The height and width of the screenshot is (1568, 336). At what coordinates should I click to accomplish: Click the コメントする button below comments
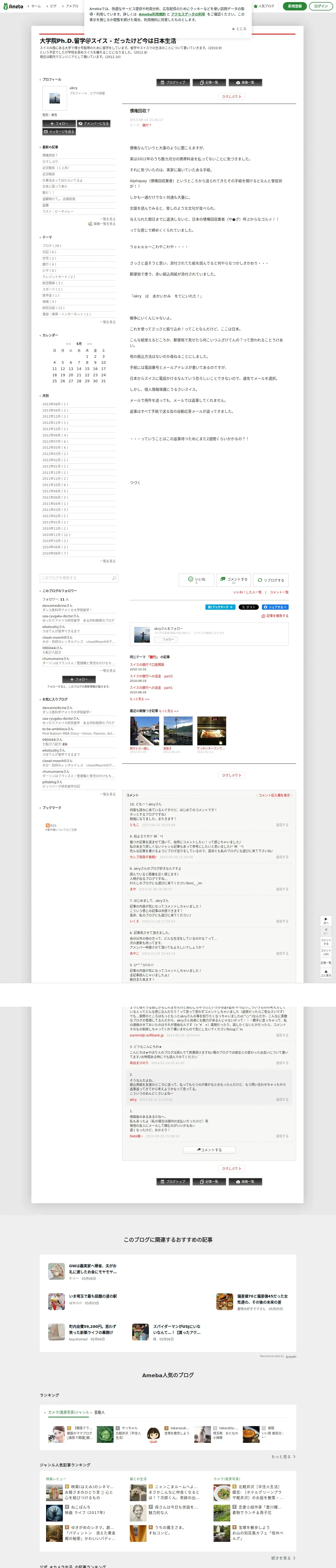(x=209, y=1150)
